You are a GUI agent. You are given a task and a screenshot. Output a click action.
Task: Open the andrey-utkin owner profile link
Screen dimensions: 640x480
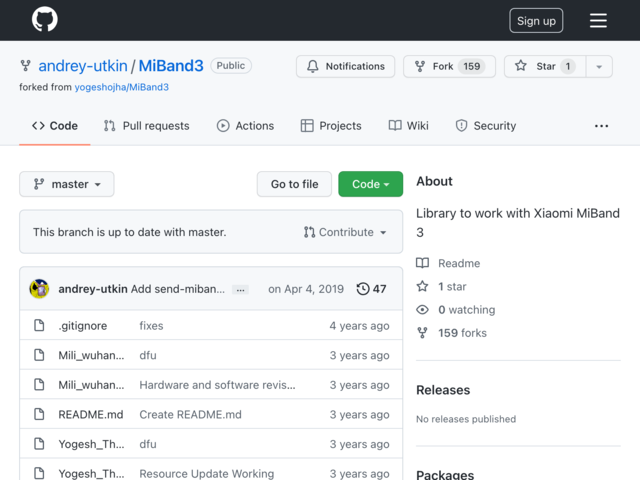tap(83, 66)
